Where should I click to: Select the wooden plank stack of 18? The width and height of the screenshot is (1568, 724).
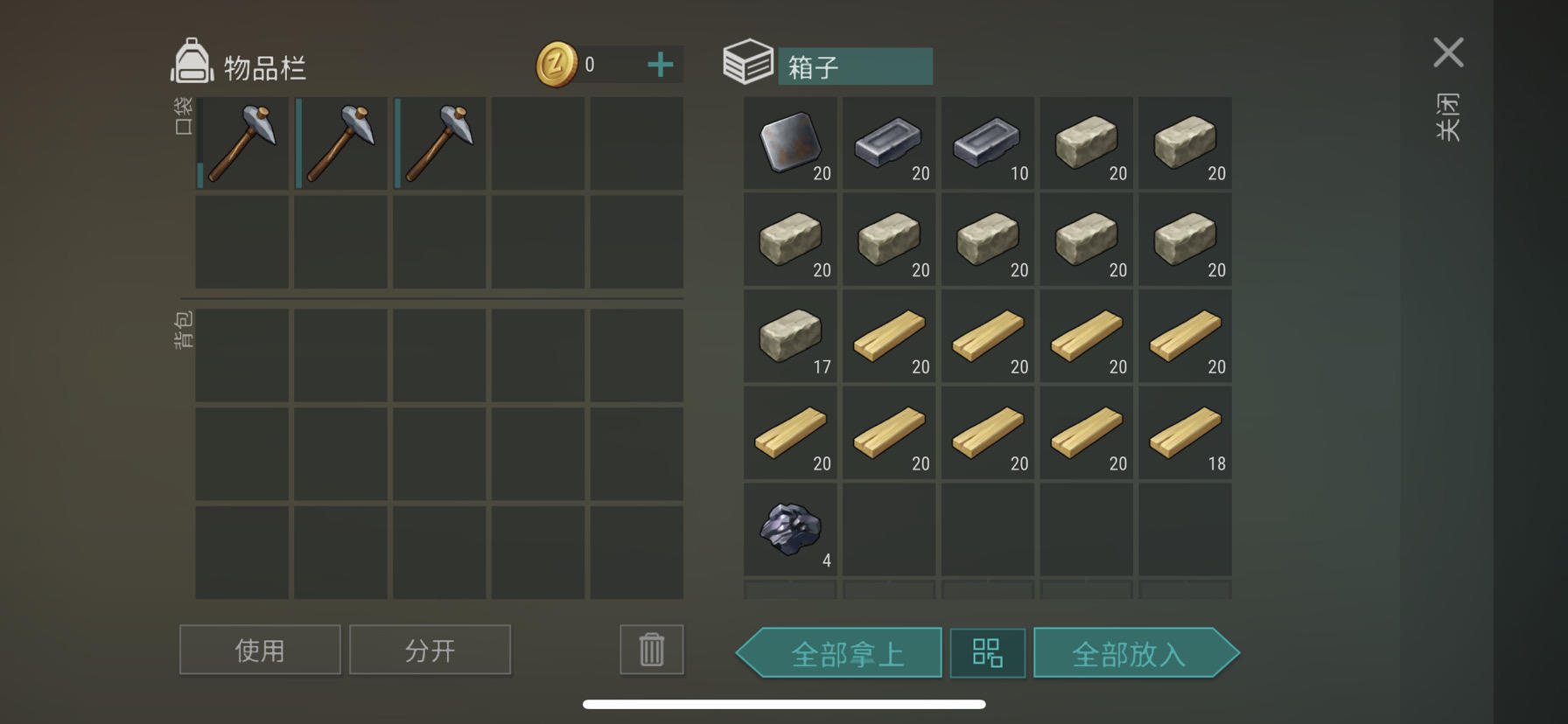click(1185, 434)
